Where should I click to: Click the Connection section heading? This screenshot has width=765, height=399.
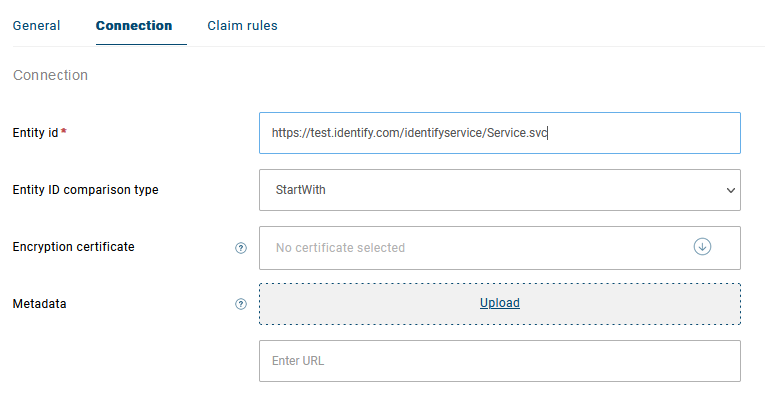(50, 75)
